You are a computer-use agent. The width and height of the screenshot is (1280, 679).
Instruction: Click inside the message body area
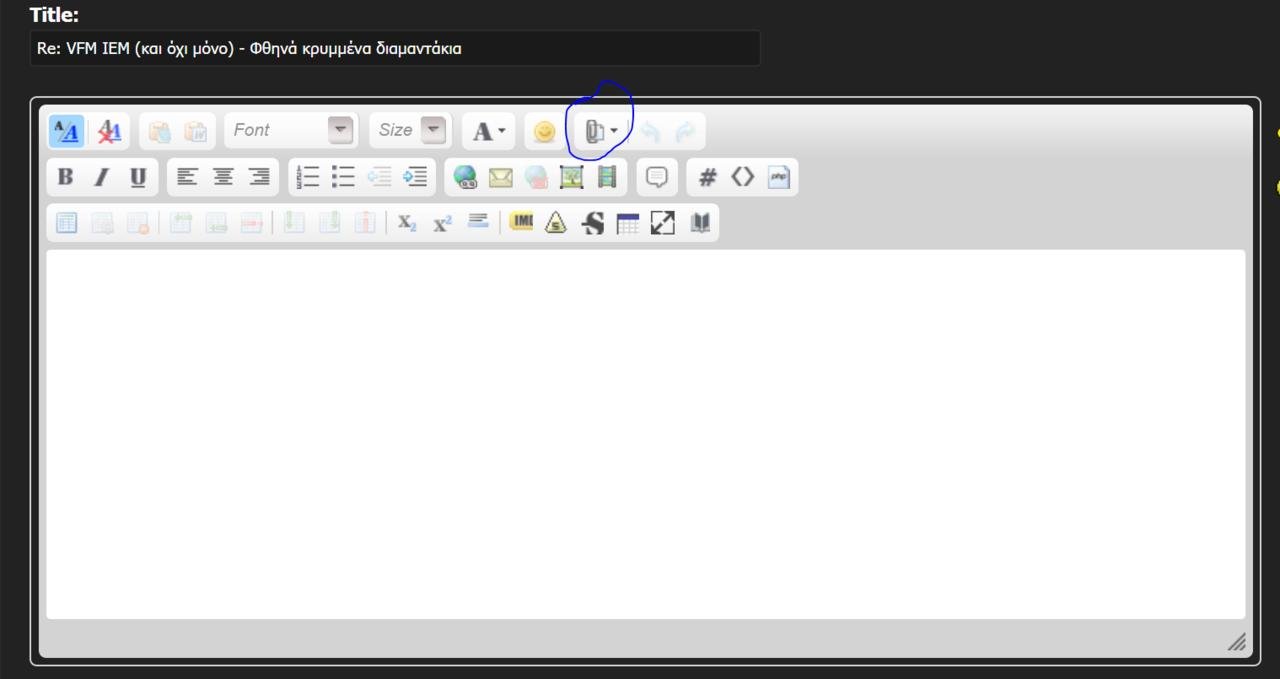click(645, 433)
